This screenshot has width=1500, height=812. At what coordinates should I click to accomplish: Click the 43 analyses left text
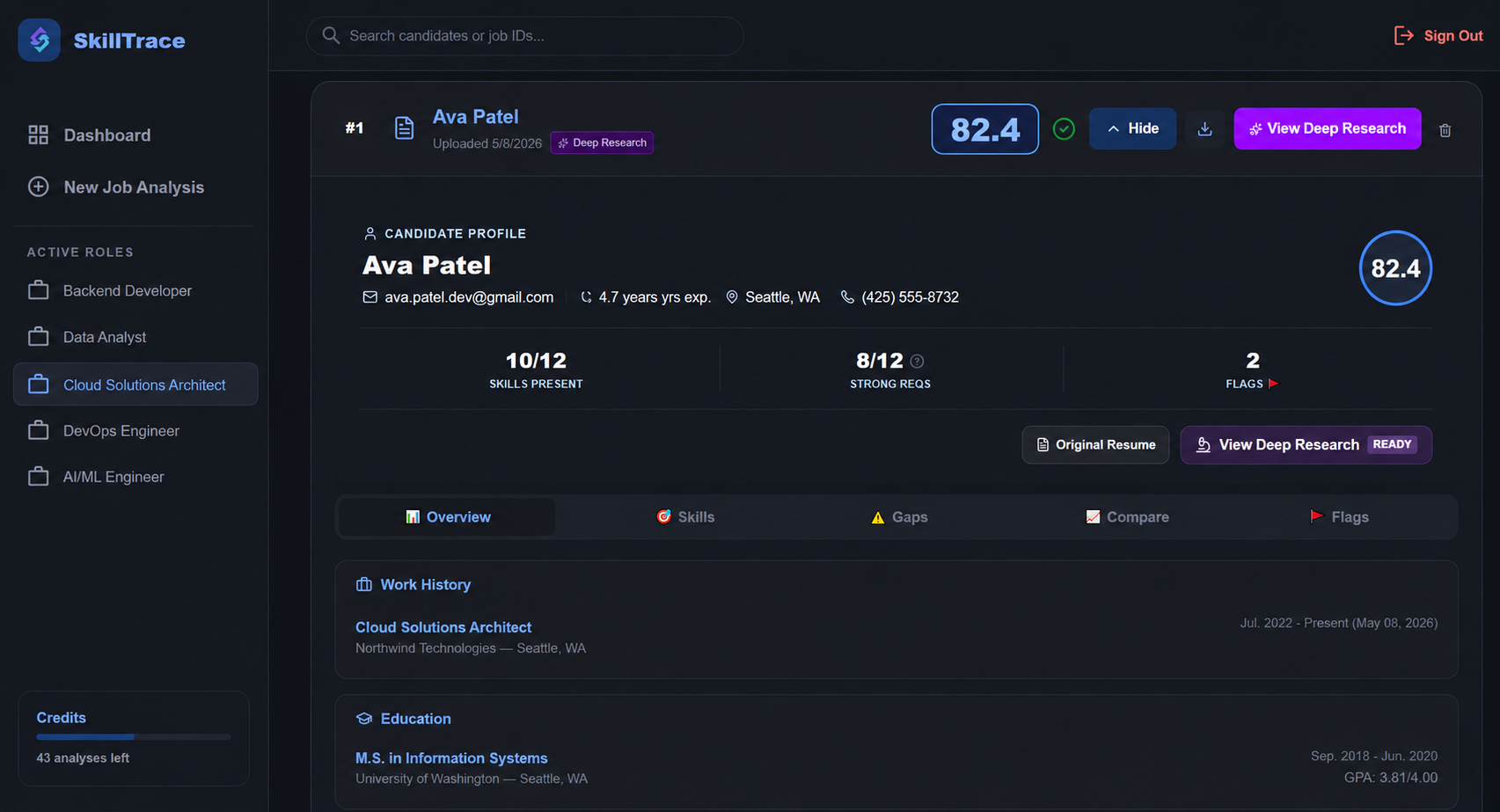[83, 757]
